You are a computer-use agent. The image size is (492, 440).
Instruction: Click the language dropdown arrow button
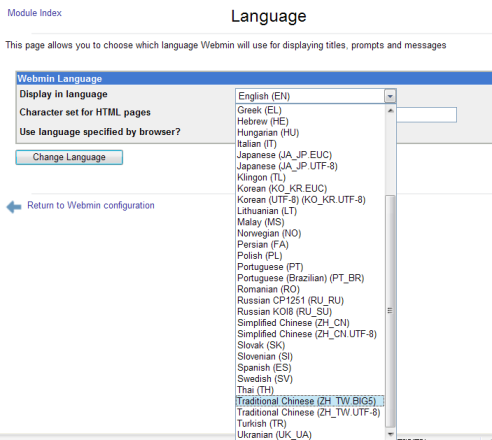click(x=390, y=96)
